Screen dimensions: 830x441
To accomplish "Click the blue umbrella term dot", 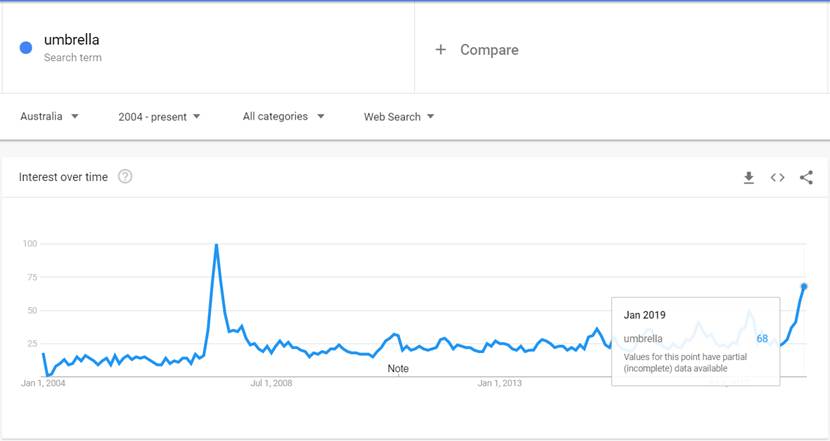I will click(x=26, y=47).
